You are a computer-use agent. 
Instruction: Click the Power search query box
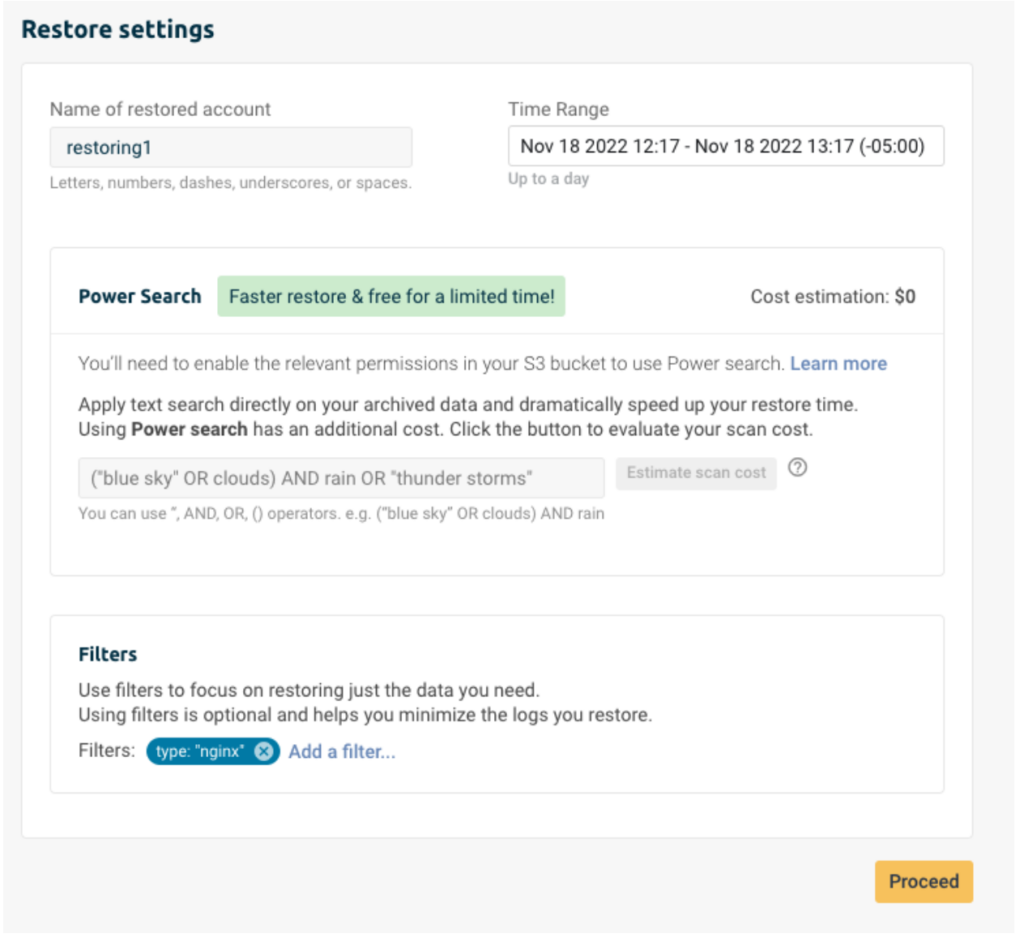tap(341, 478)
